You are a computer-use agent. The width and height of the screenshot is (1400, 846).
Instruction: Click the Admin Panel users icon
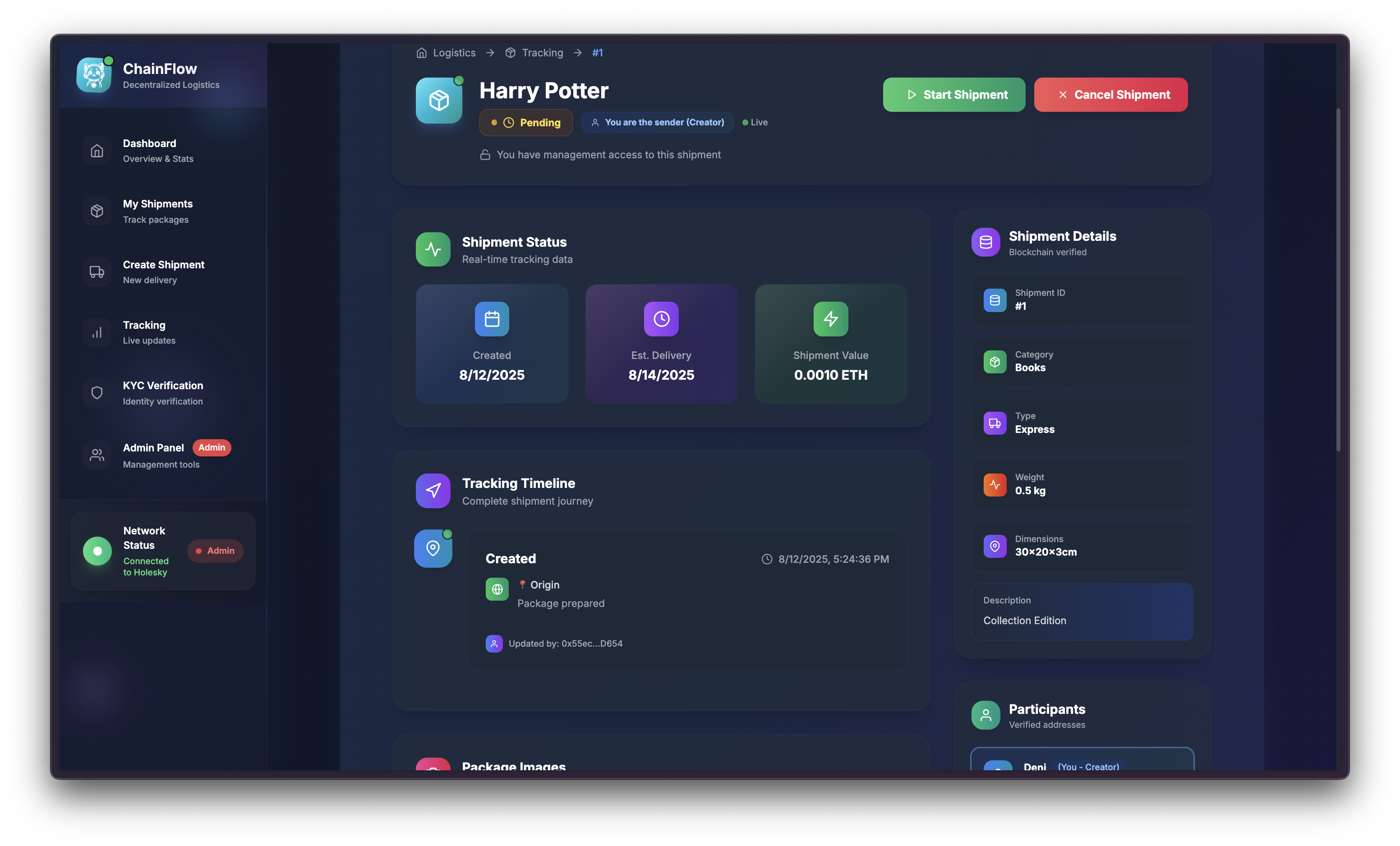click(97, 455)
